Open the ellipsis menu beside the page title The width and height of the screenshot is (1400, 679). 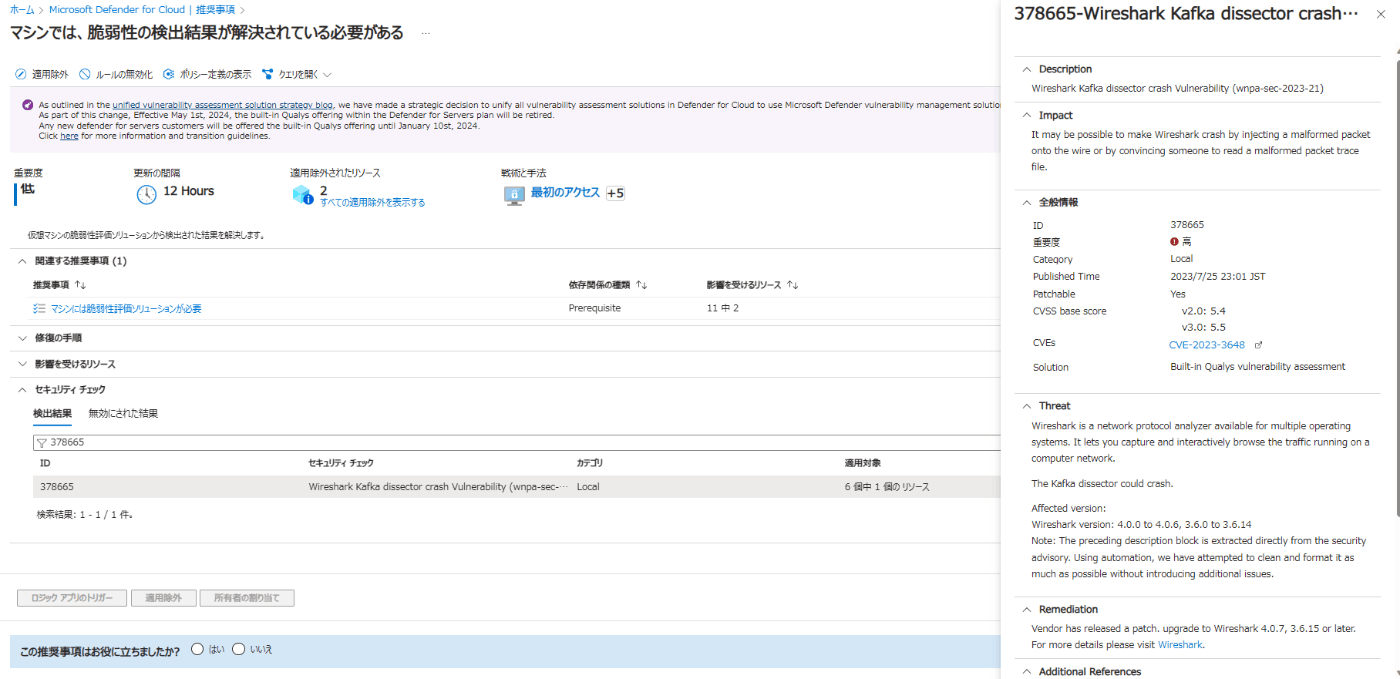point(425,33)
